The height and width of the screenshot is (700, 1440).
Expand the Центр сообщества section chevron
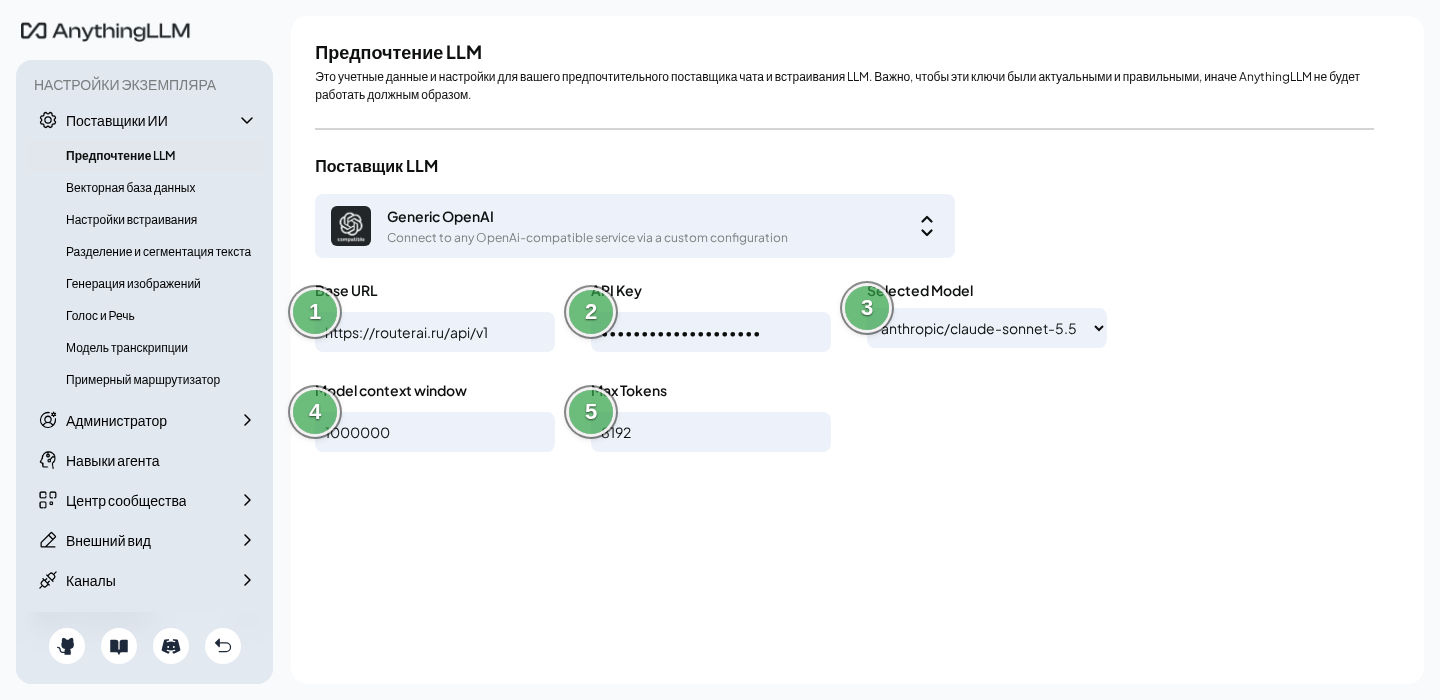[x=247, y=501]
